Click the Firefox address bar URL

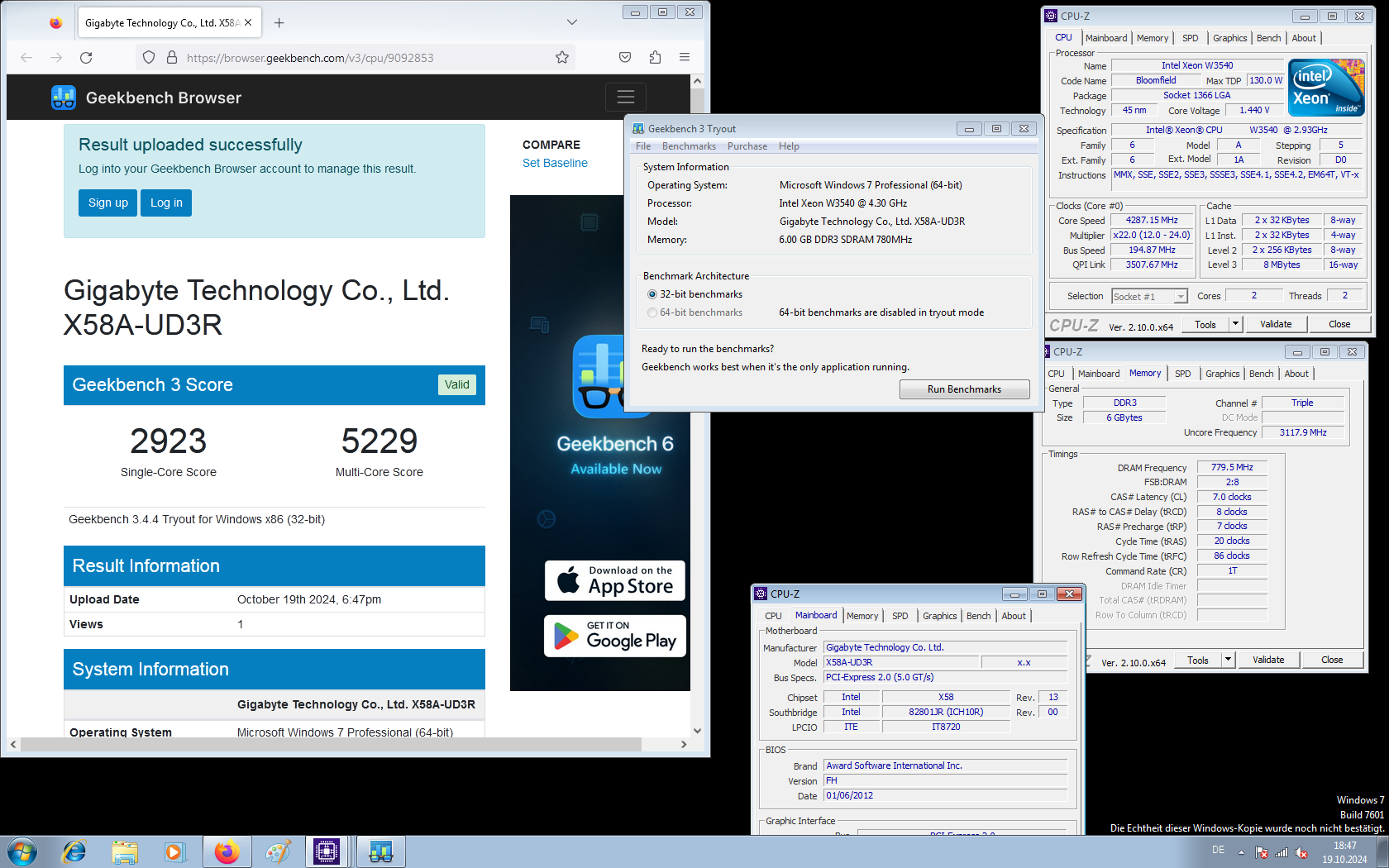[x=310, y=57]
